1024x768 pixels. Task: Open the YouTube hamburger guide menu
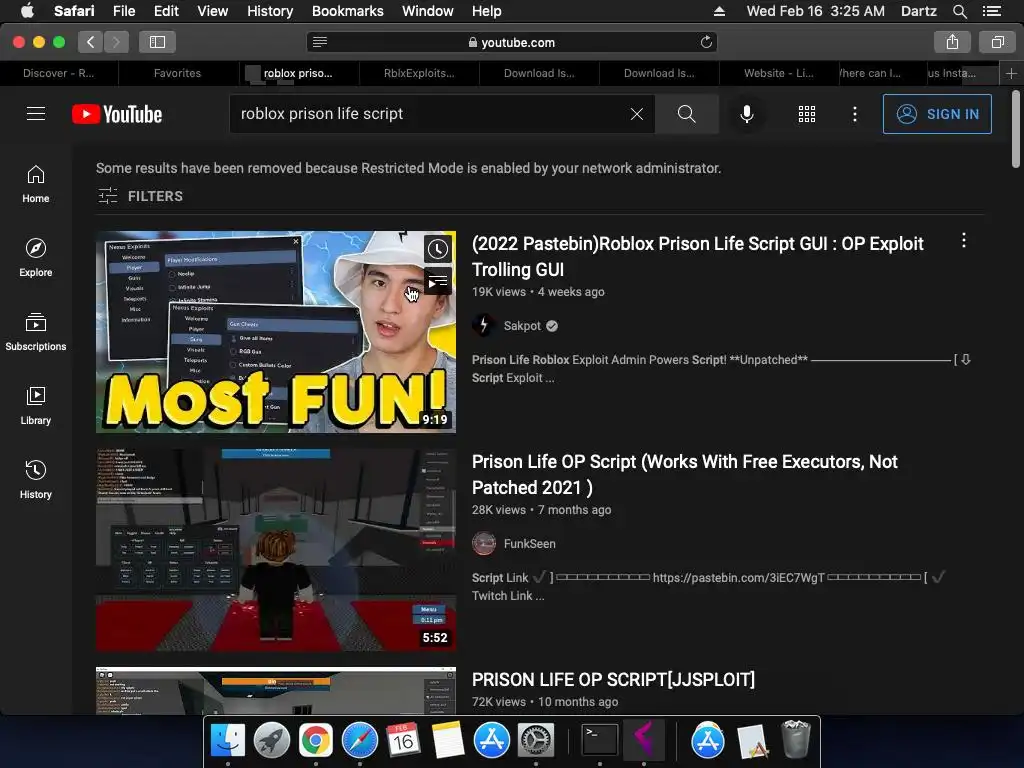coord(36,114)
